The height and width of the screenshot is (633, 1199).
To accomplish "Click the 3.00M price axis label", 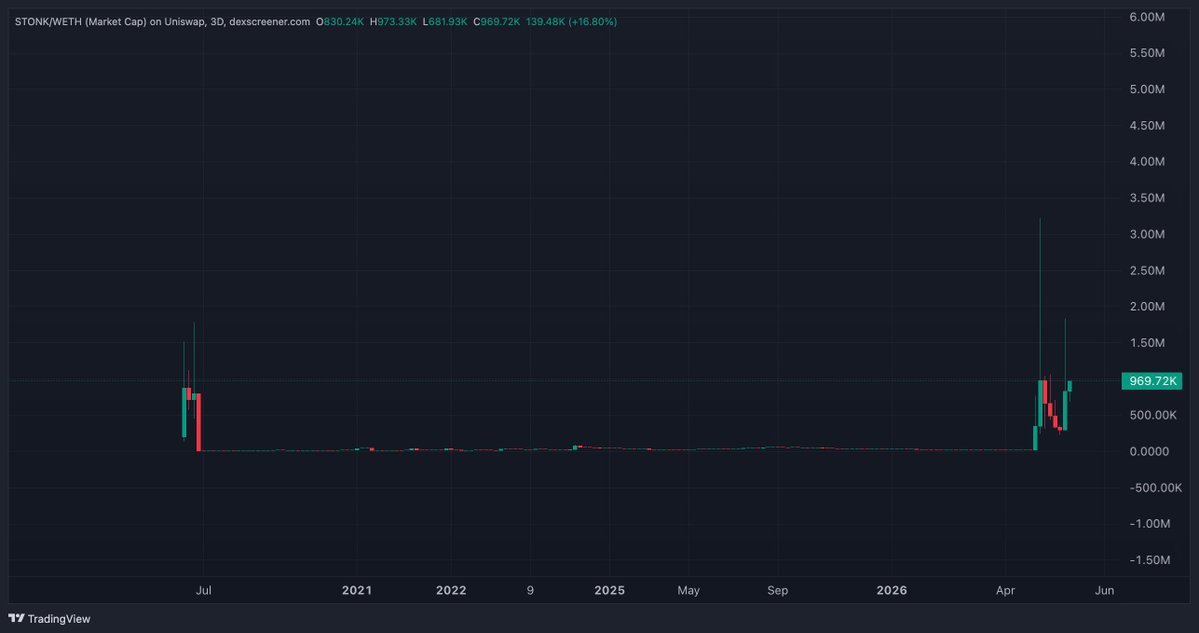I will click(x=1146, y=234).
